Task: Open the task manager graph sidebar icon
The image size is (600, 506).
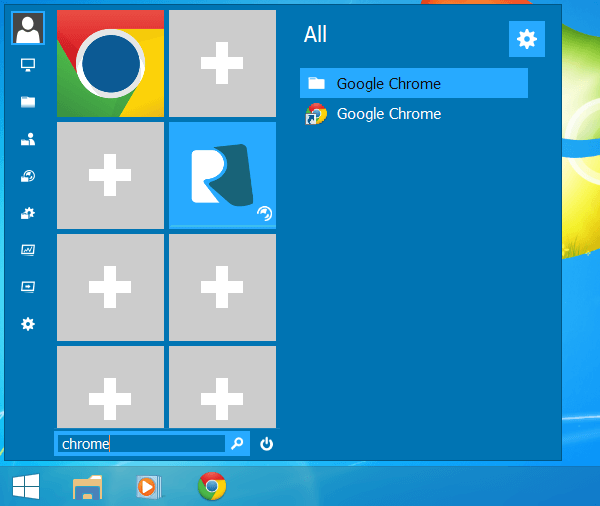Action: 28,250
